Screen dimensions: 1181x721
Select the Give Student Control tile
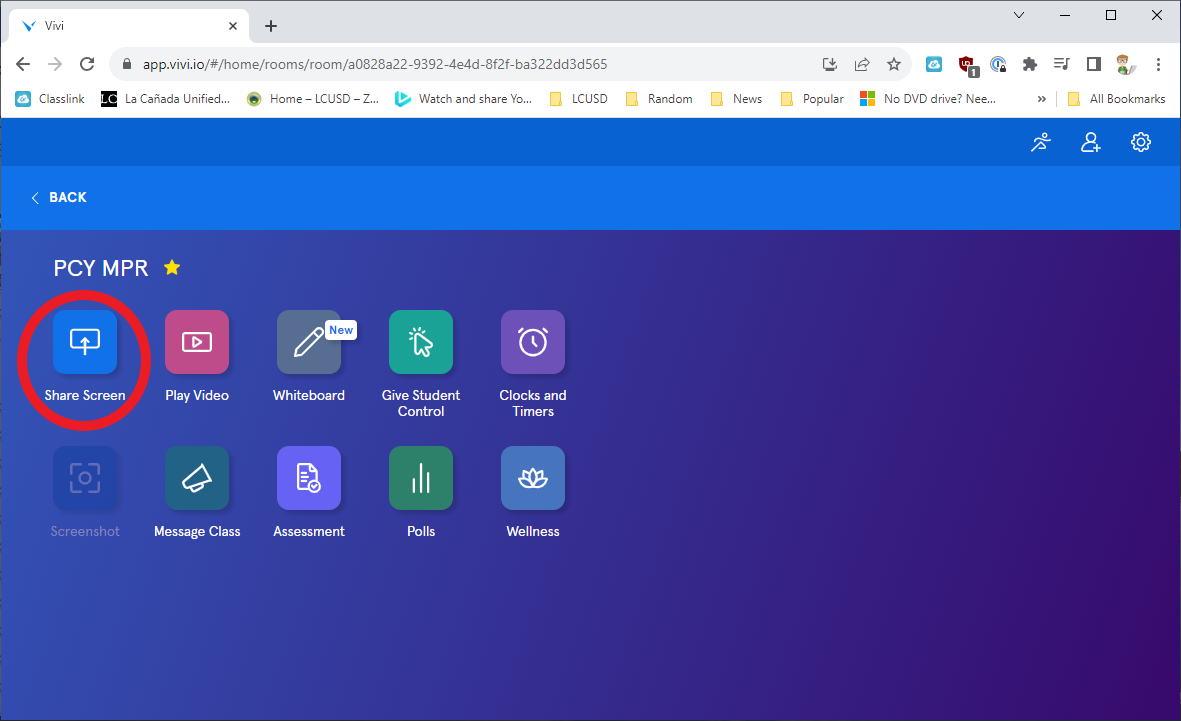coord(421,342)
